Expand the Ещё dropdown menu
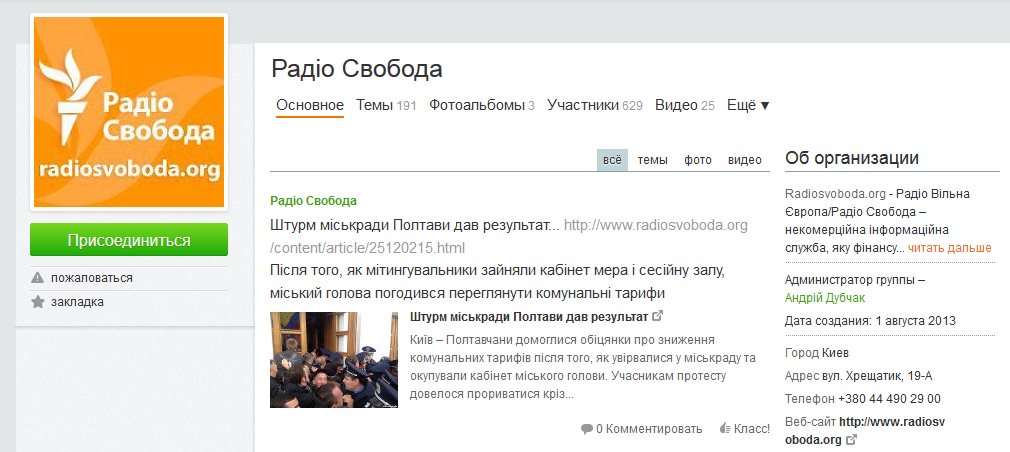This screenshot has width=1010, height=452. click(748, 106)
